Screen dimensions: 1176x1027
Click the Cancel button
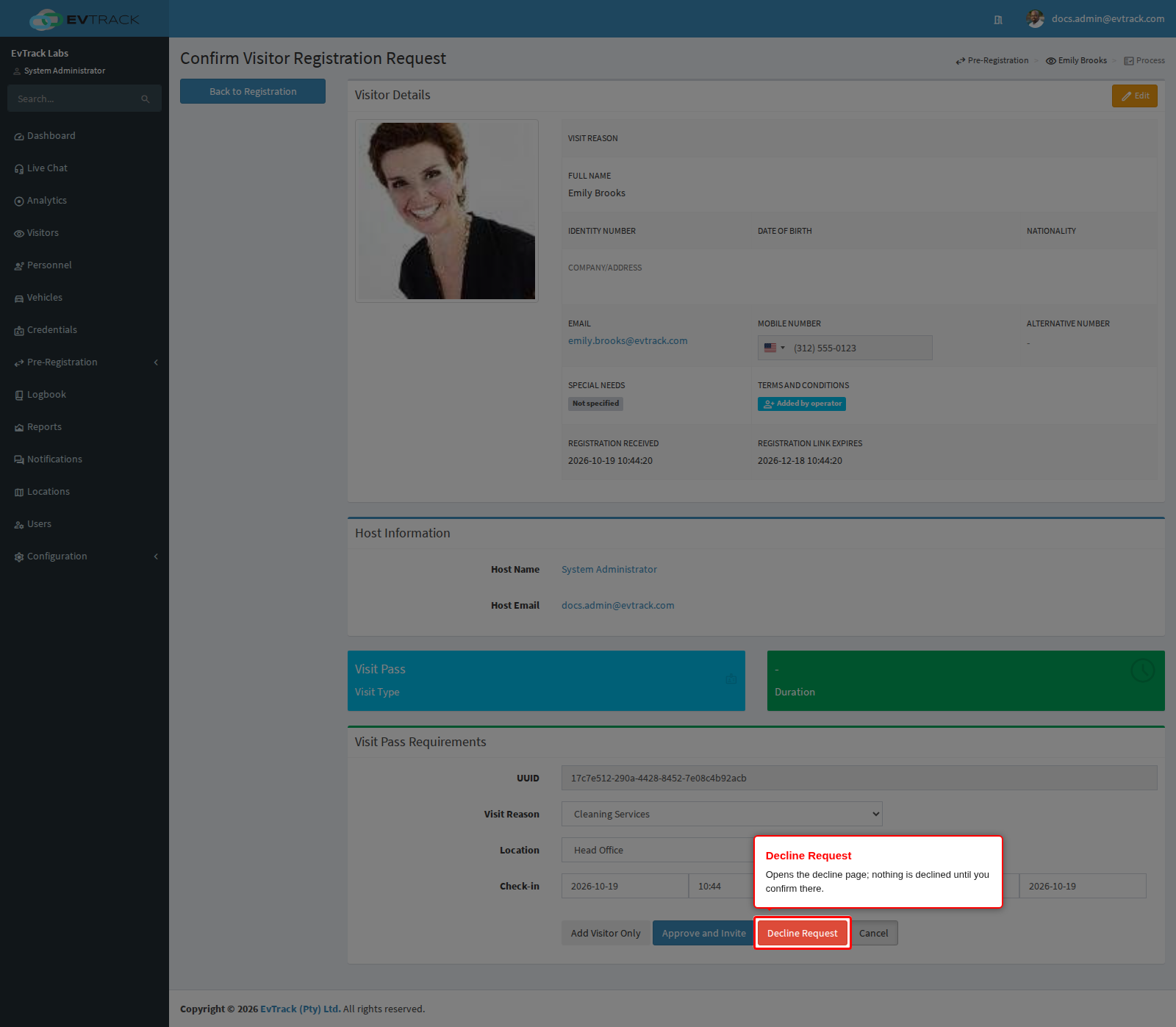pyautogui.click(x=874, y=933)
